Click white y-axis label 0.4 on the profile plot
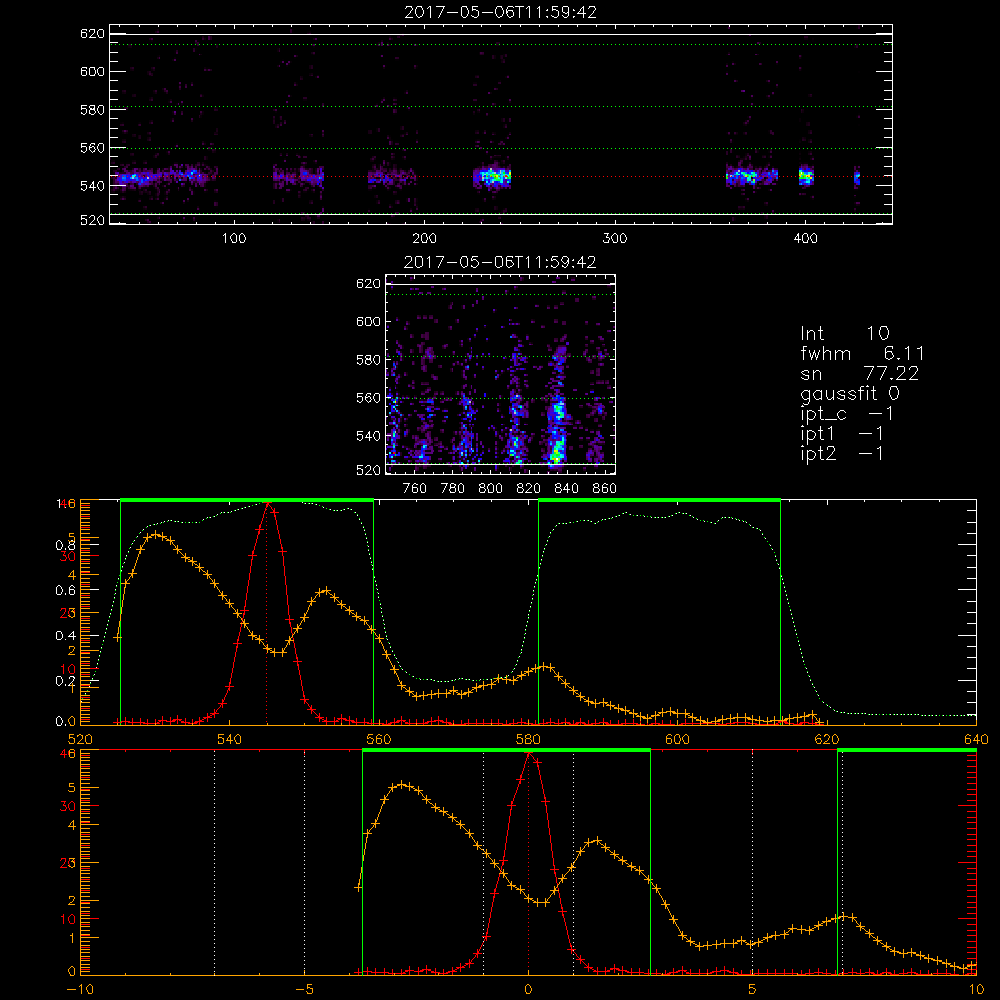Screen dimensions: 1000x1000 click(66, 636)
